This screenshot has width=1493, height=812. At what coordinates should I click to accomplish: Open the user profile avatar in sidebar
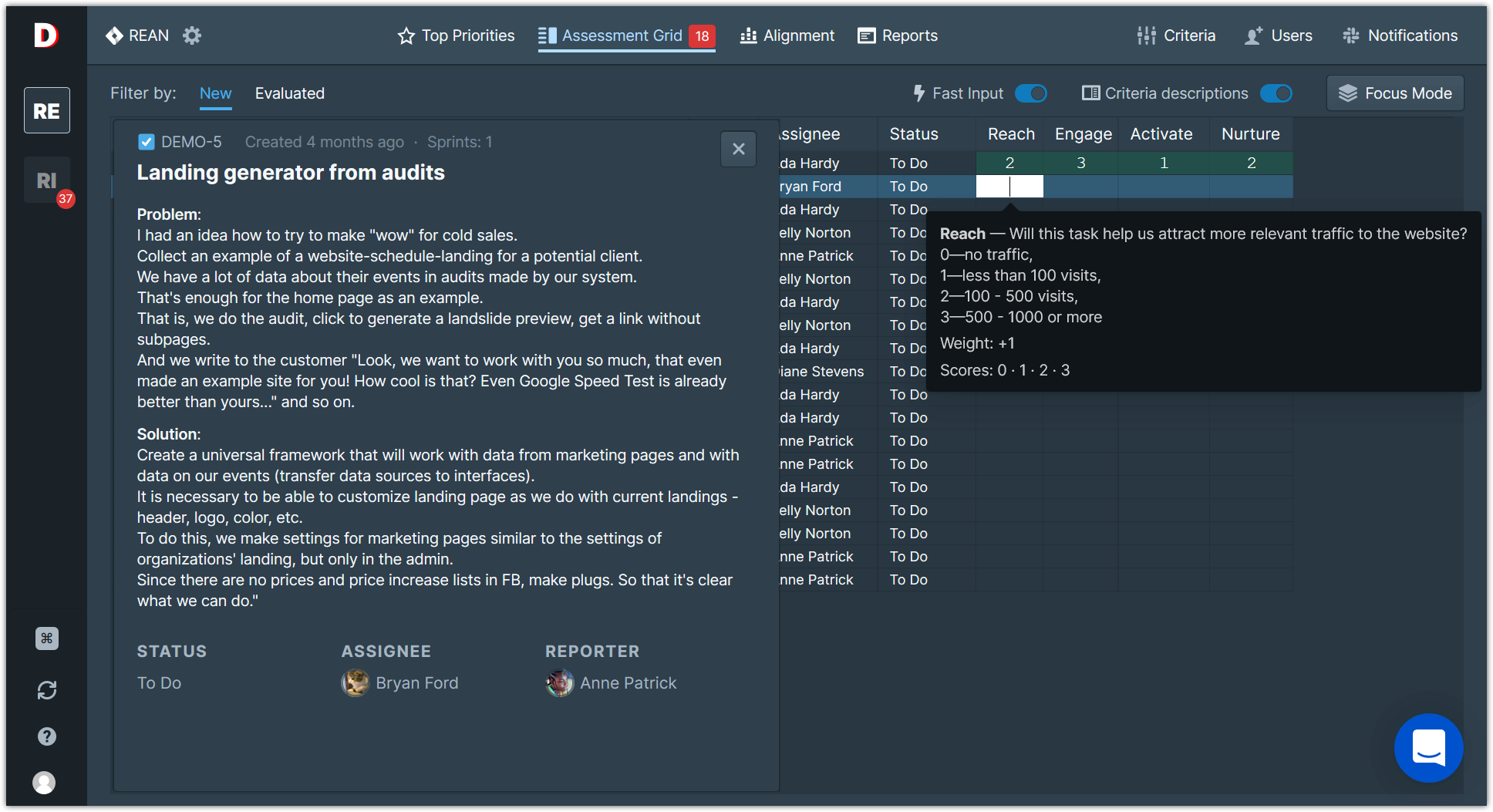(x=44, y=783)
